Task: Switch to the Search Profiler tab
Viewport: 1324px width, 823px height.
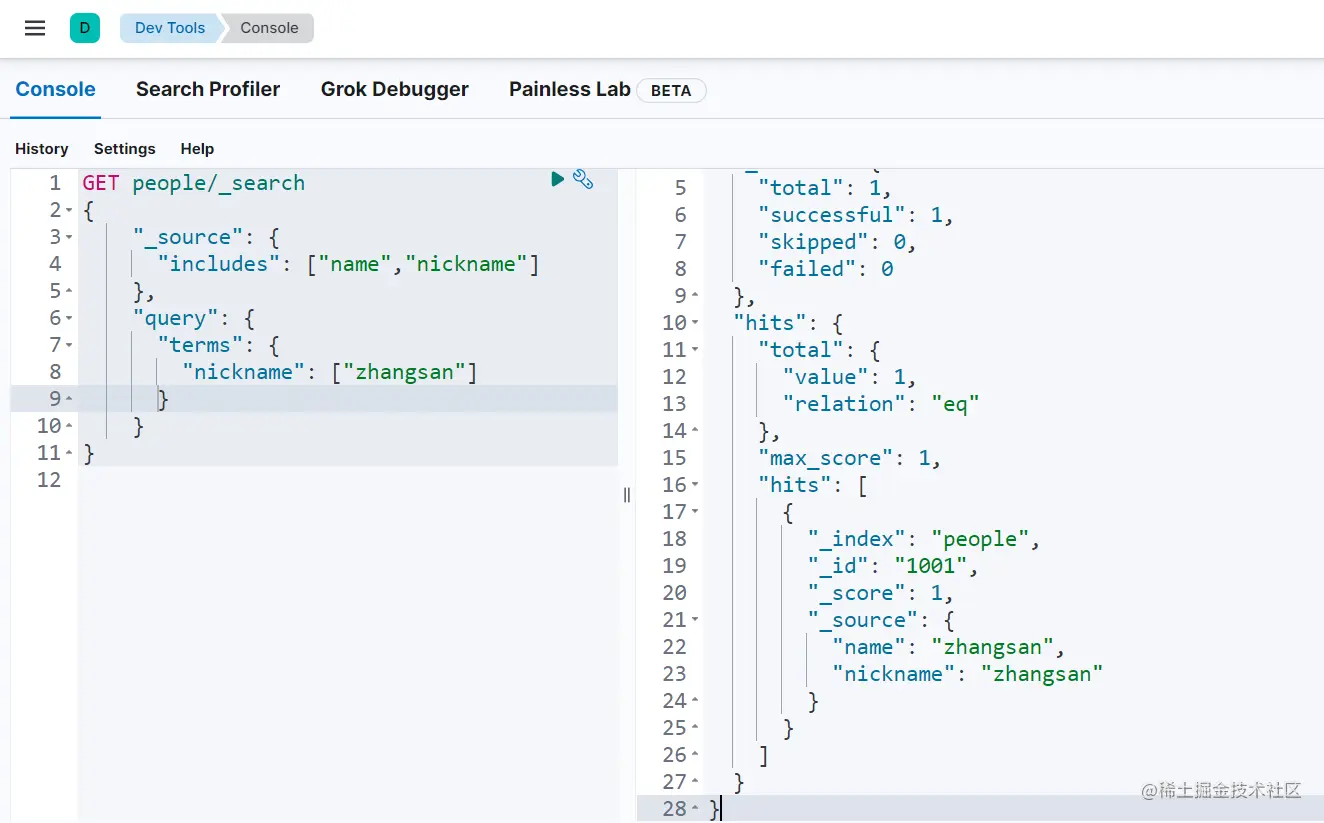Action: tap(208, 89)
